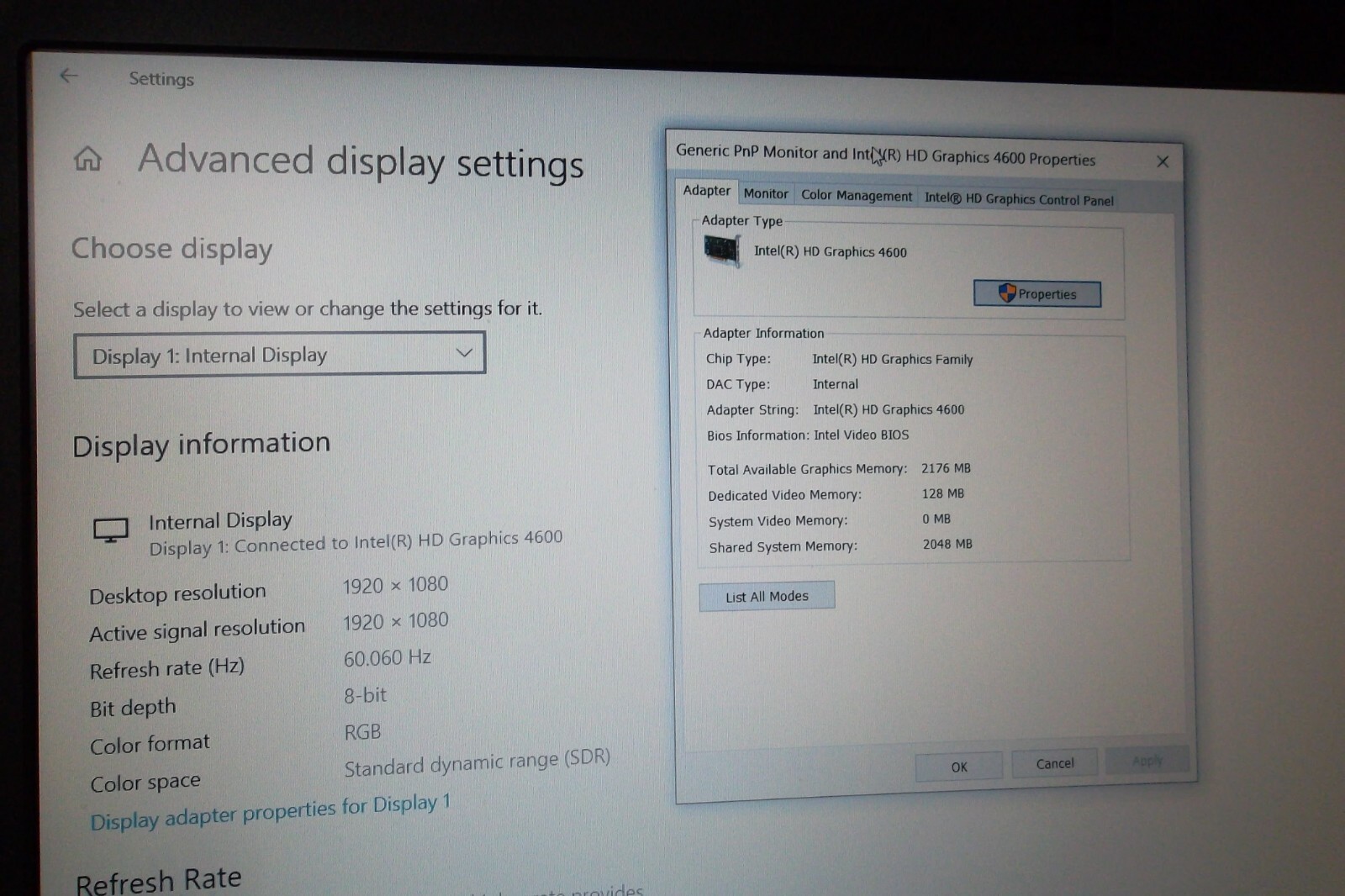1345x896 pixels.
Task: Open the Display 1: Internal Display dropdown
Action: pos(279,355)
